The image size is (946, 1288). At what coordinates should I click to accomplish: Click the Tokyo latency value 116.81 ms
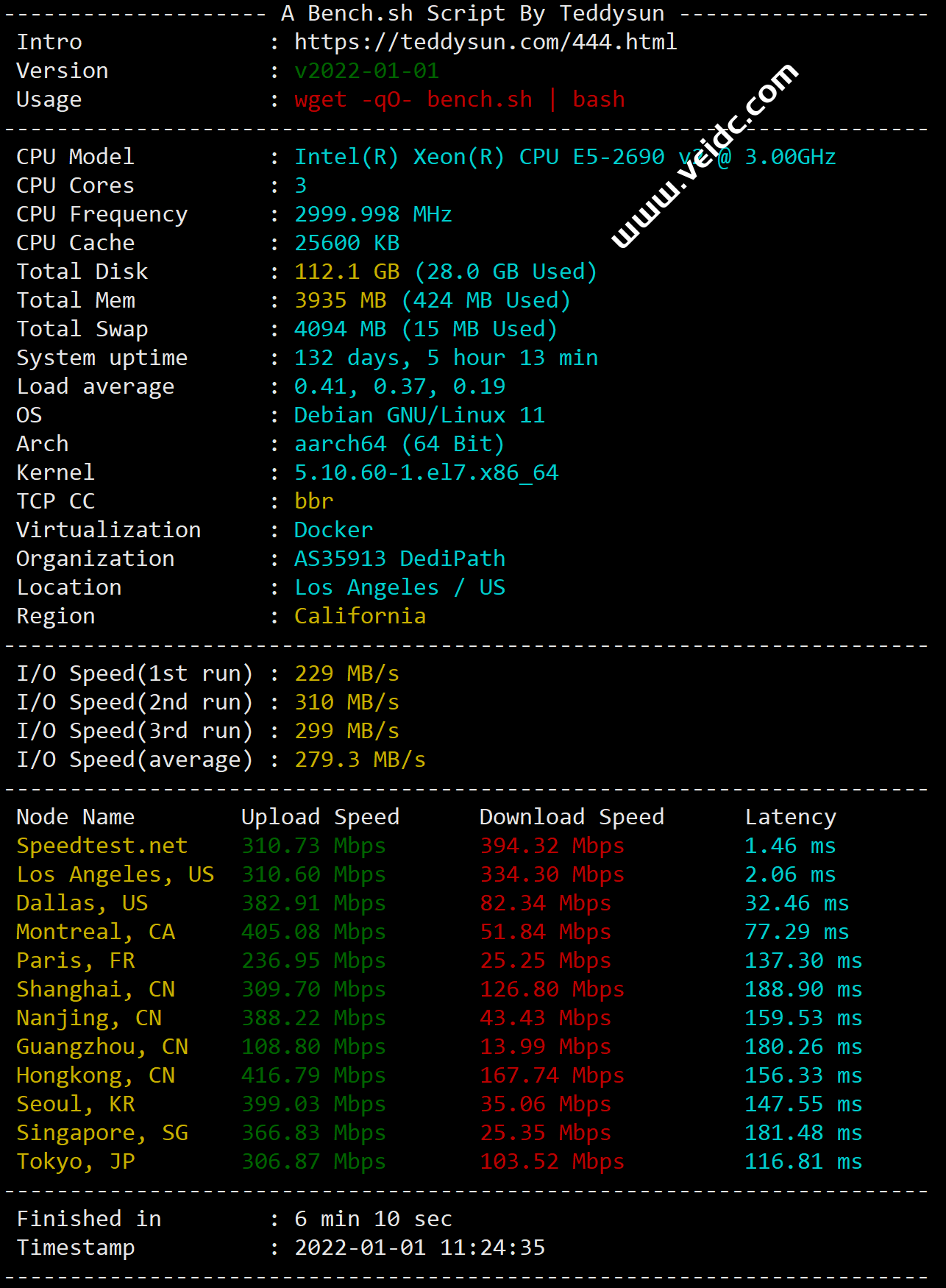[x=803, y=1161]
